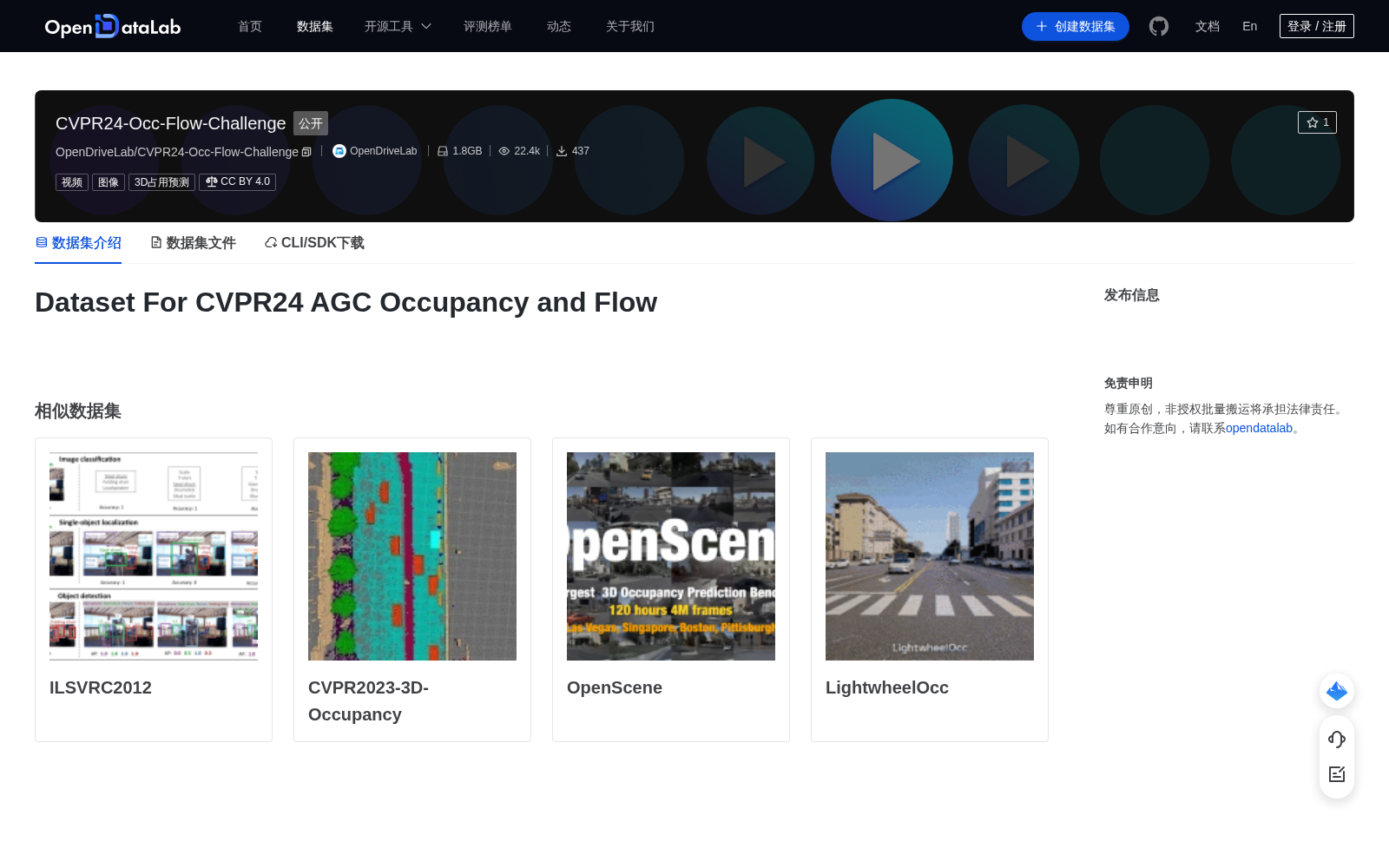Click the 创建数据集 button
Screen dimensions: 1389x868
[1076, 26]
